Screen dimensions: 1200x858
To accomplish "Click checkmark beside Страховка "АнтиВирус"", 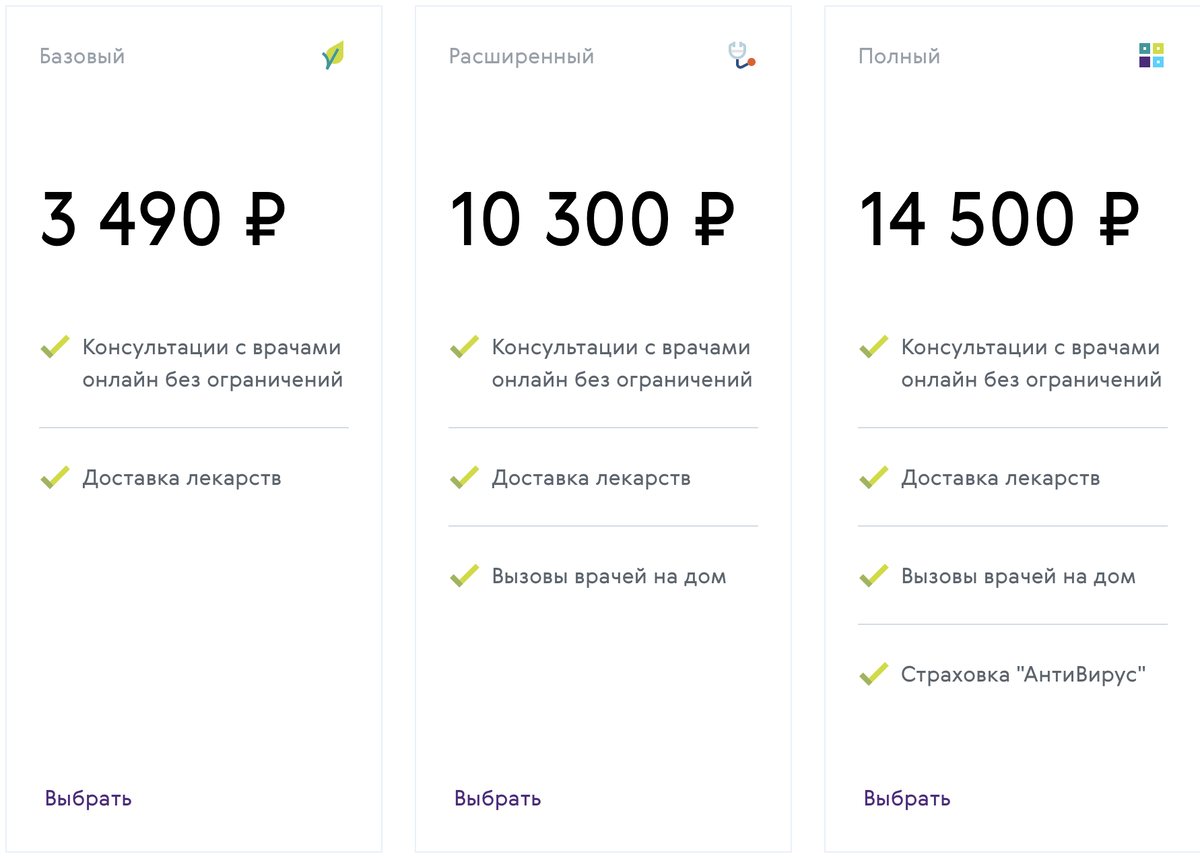I will tap(874, 674).
